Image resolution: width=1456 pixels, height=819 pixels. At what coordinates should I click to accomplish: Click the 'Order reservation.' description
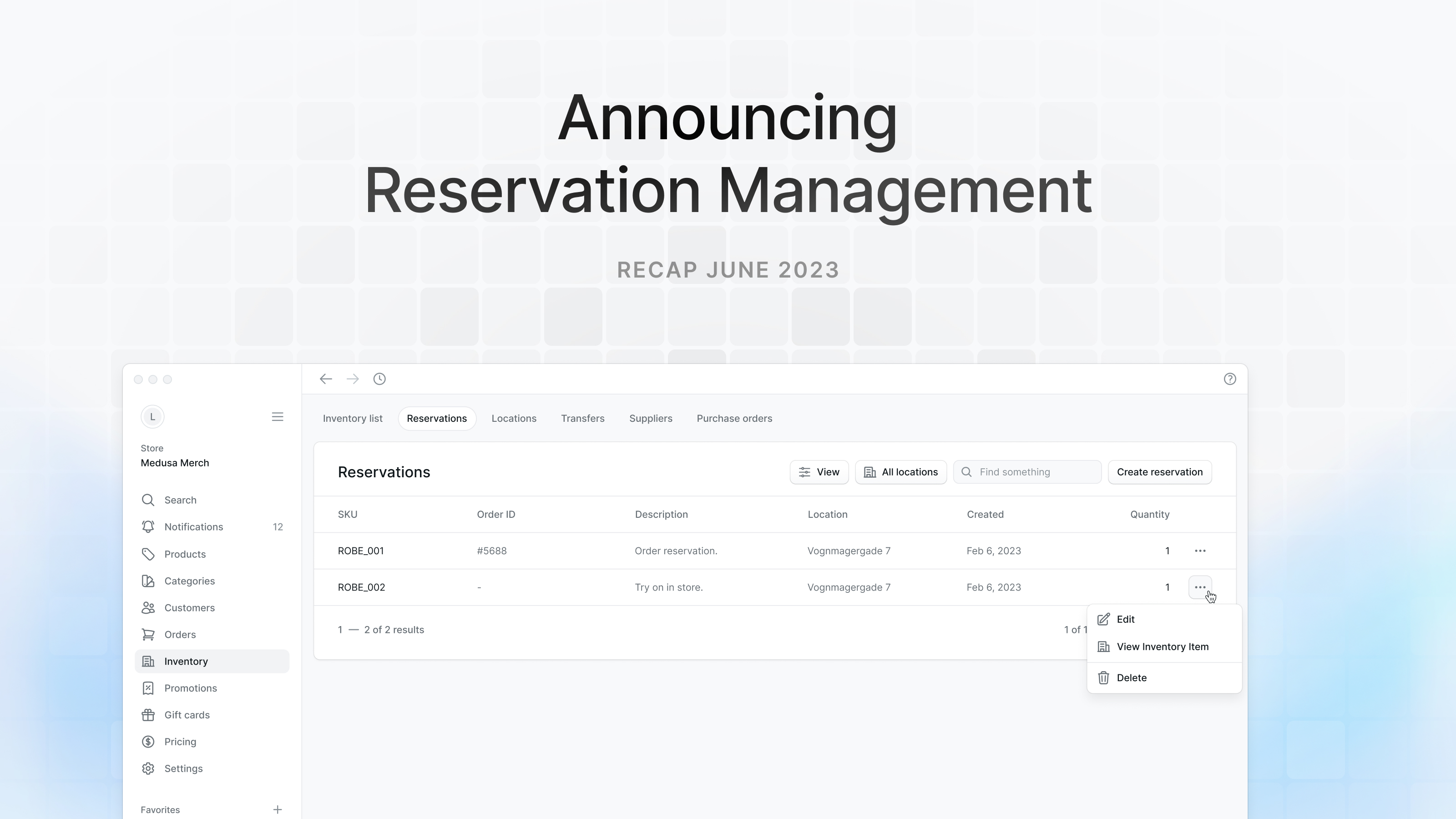(676, 551)
